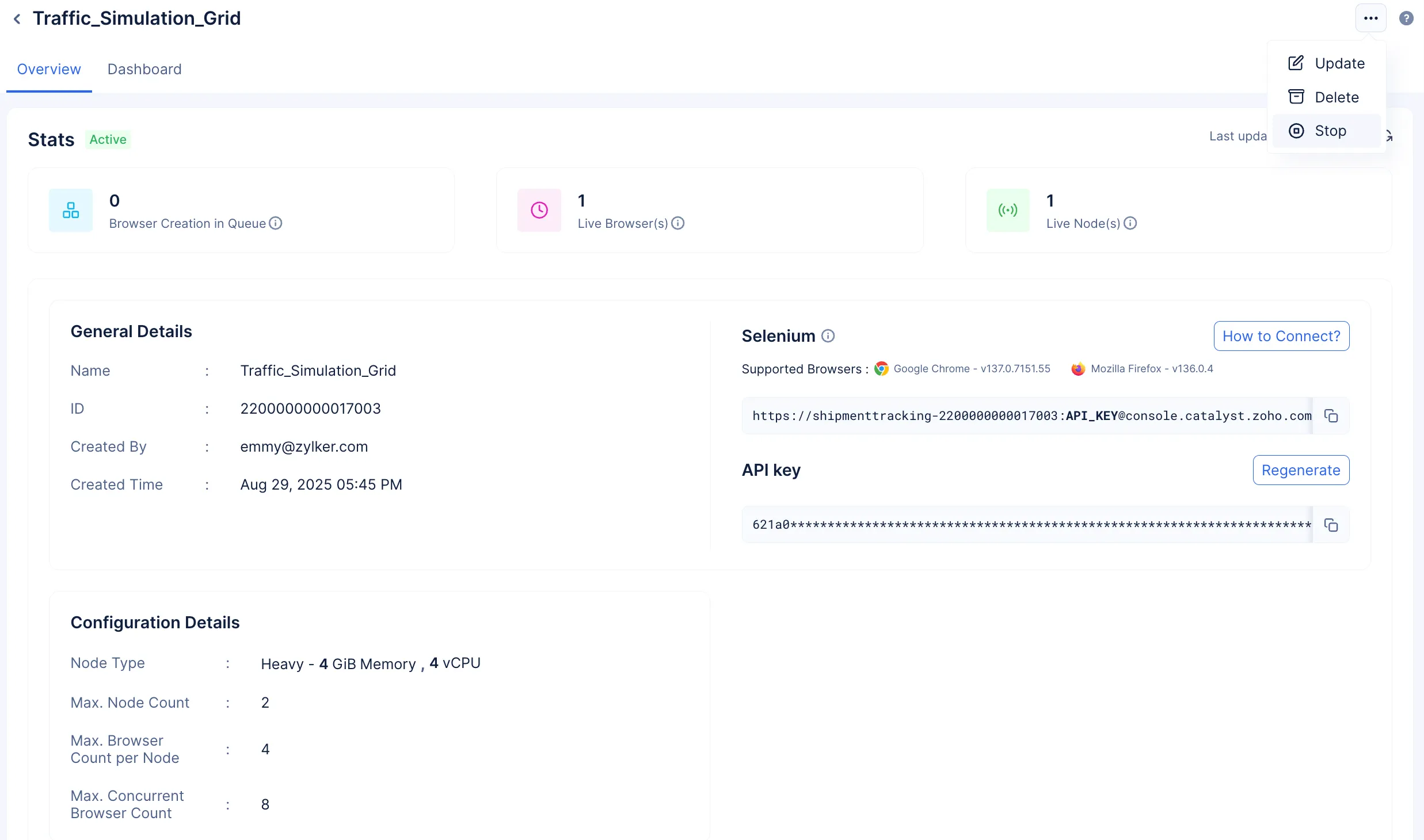The height and width of the screenshot is (840, 1424).
Task: Regenerate the API key
Action: pyautogui.click(x=1301, y=470)
